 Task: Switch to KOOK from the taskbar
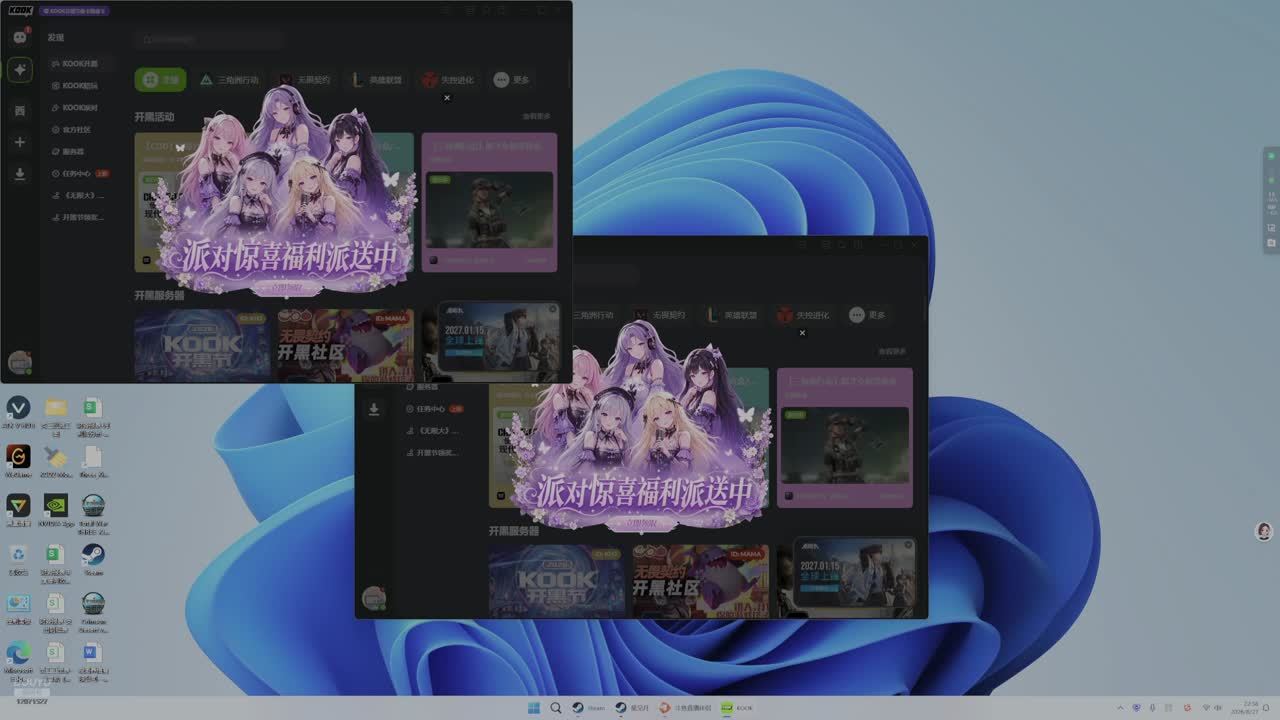[737, 708]
